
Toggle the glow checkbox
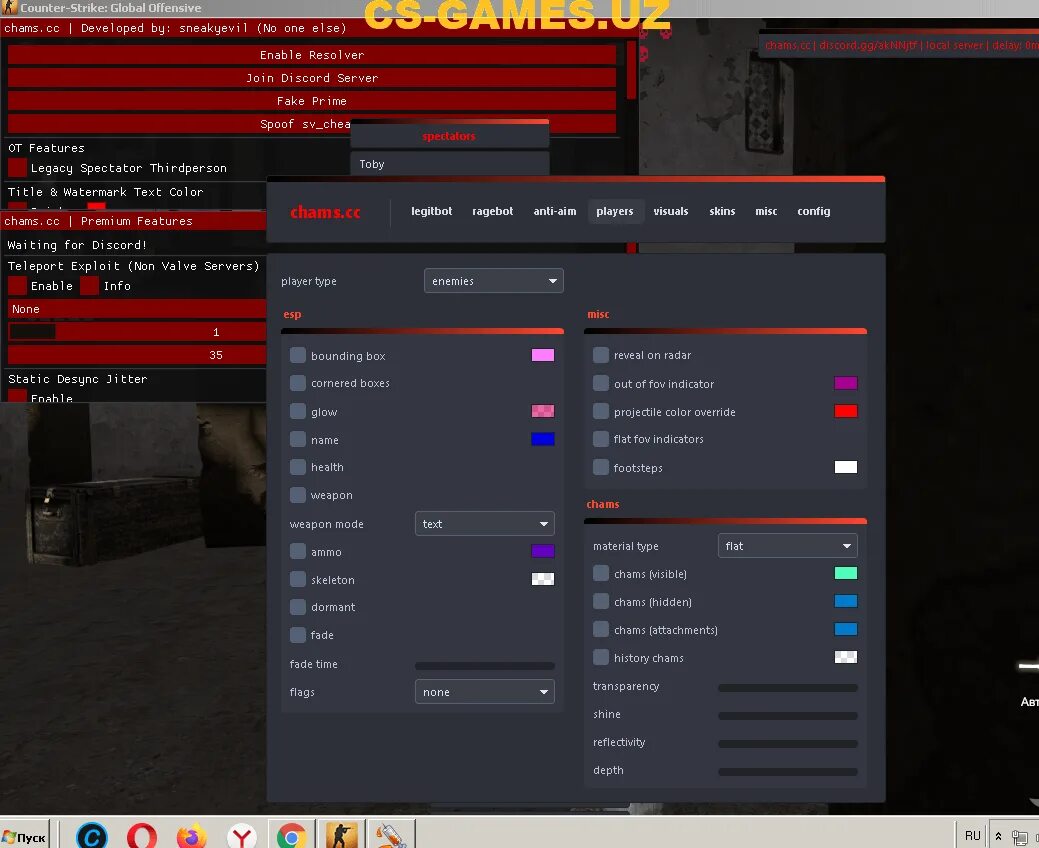298,411
